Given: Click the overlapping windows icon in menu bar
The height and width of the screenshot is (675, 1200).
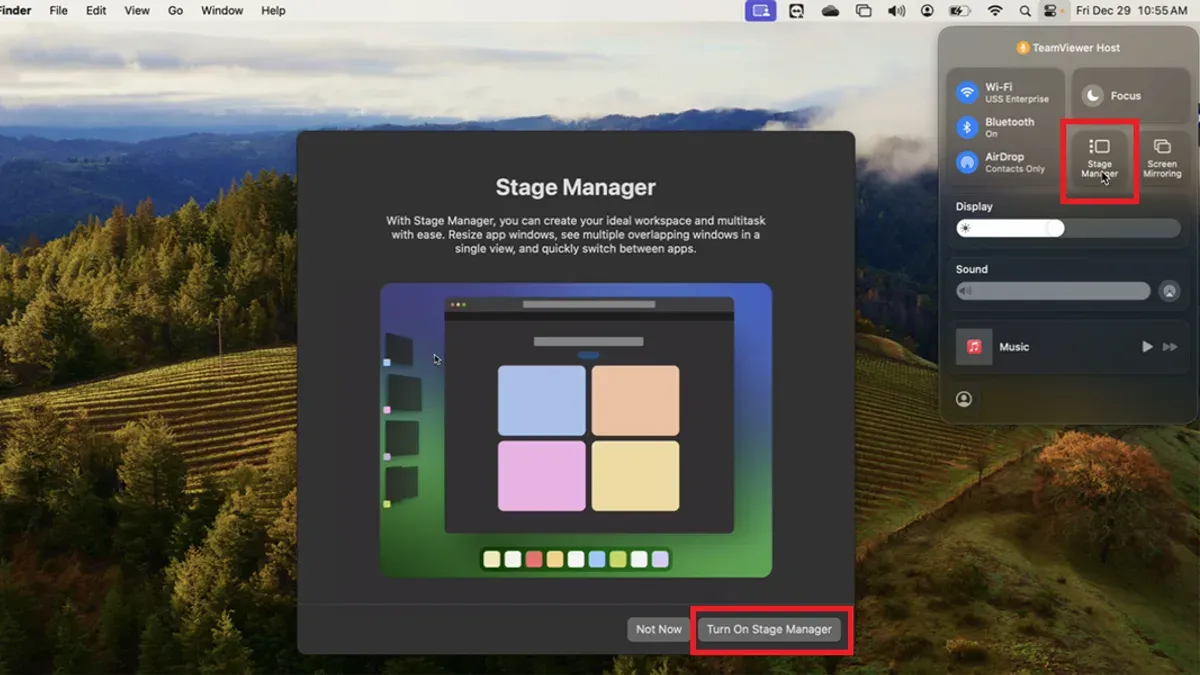Looking at the screenshot, I should pyautogui.click(x=863, y=11).
